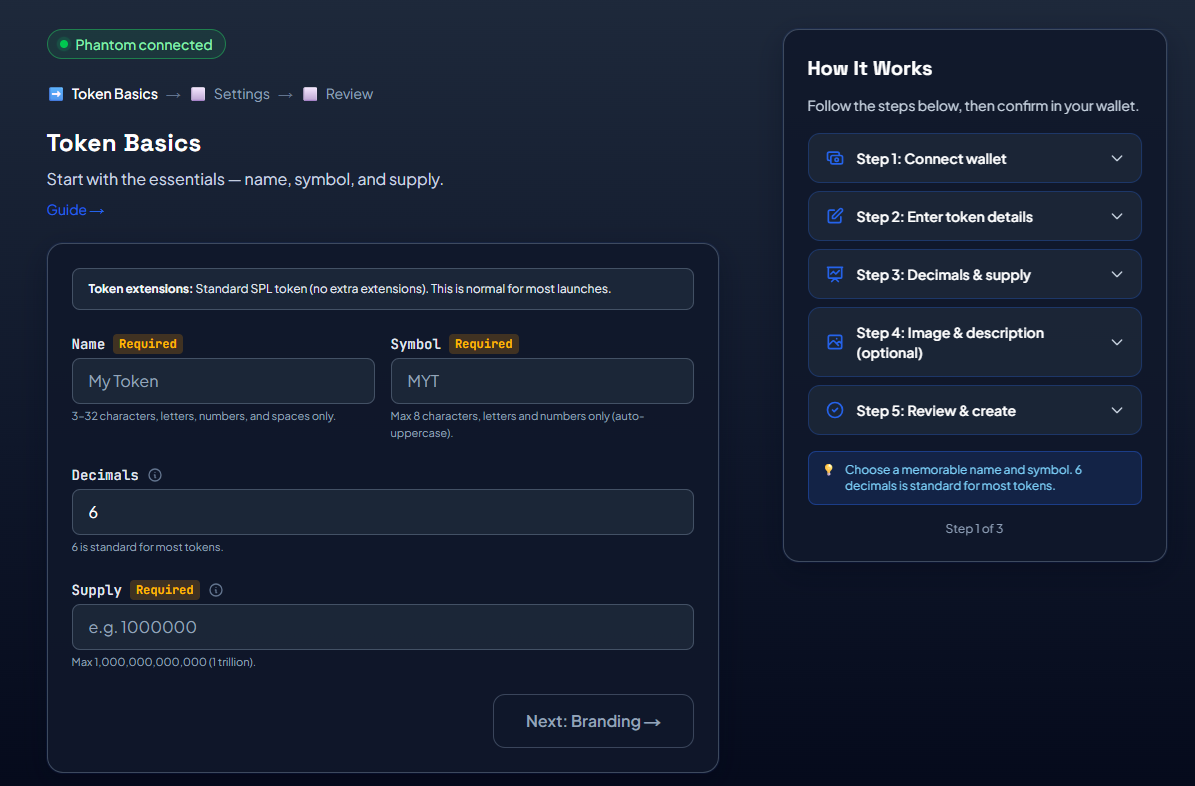This screenshot has width=1195, height=786.
Task: Expand Step 3: Decimals & supply
Action: (x=1117, y=274)
